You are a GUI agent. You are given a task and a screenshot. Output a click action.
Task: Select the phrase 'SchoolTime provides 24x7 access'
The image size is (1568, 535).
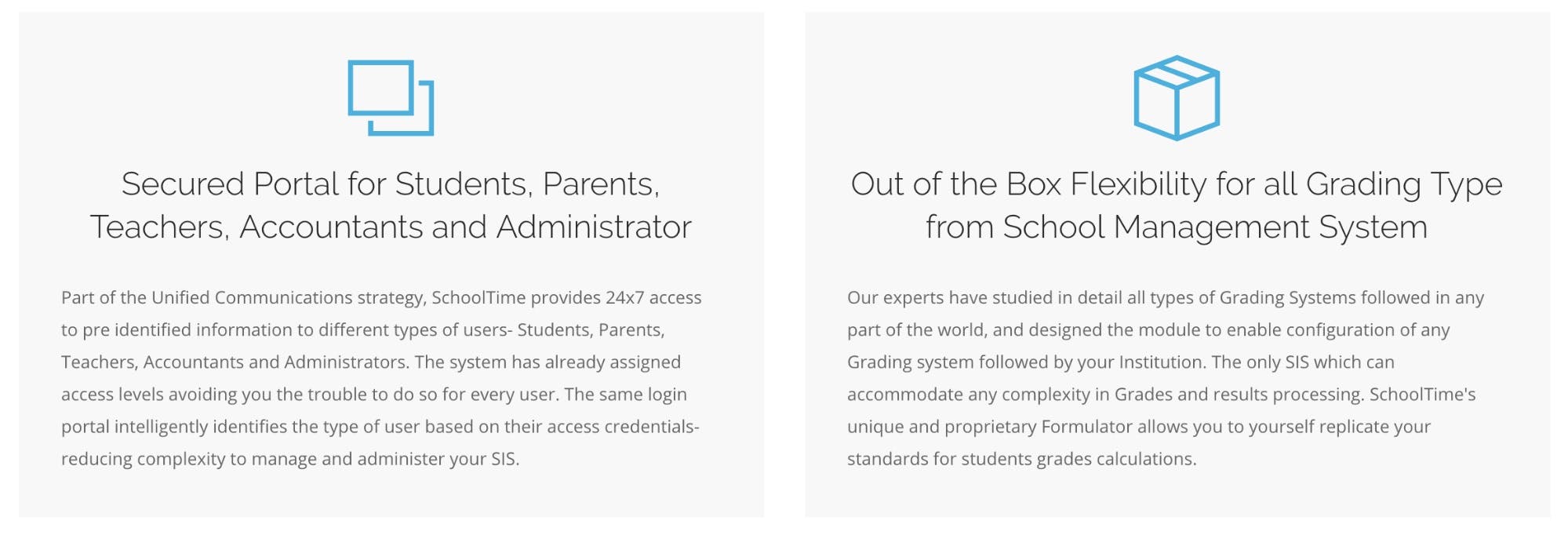(566, 298)
